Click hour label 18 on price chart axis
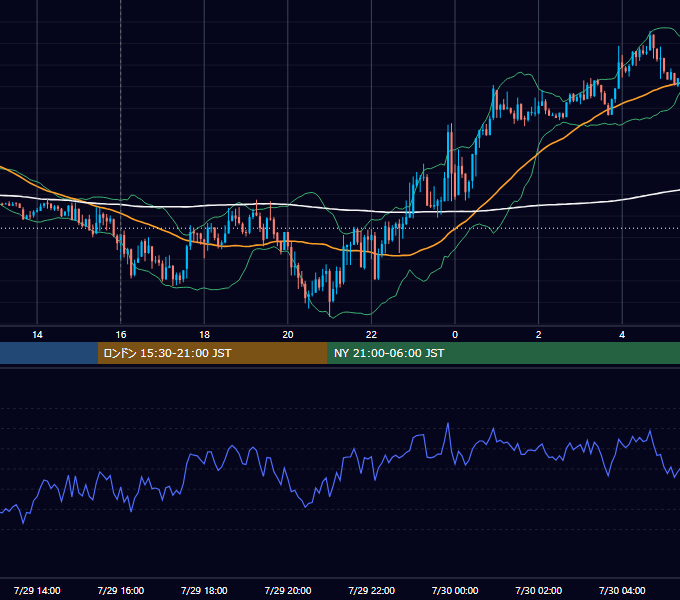The width and height of the screenshot is (680, 600). point(204,335)
